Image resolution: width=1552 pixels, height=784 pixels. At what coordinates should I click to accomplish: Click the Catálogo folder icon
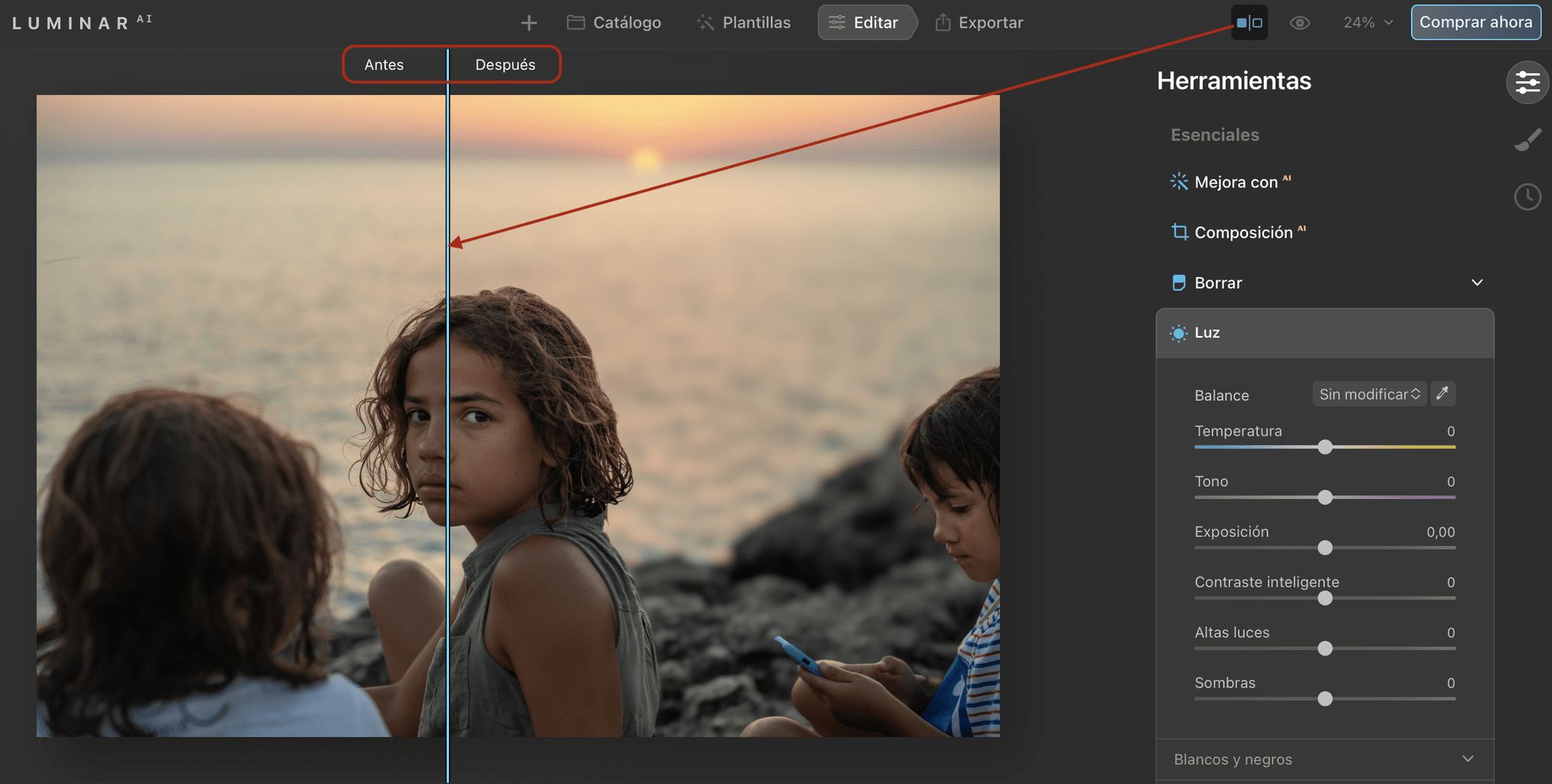coord(575,22)
